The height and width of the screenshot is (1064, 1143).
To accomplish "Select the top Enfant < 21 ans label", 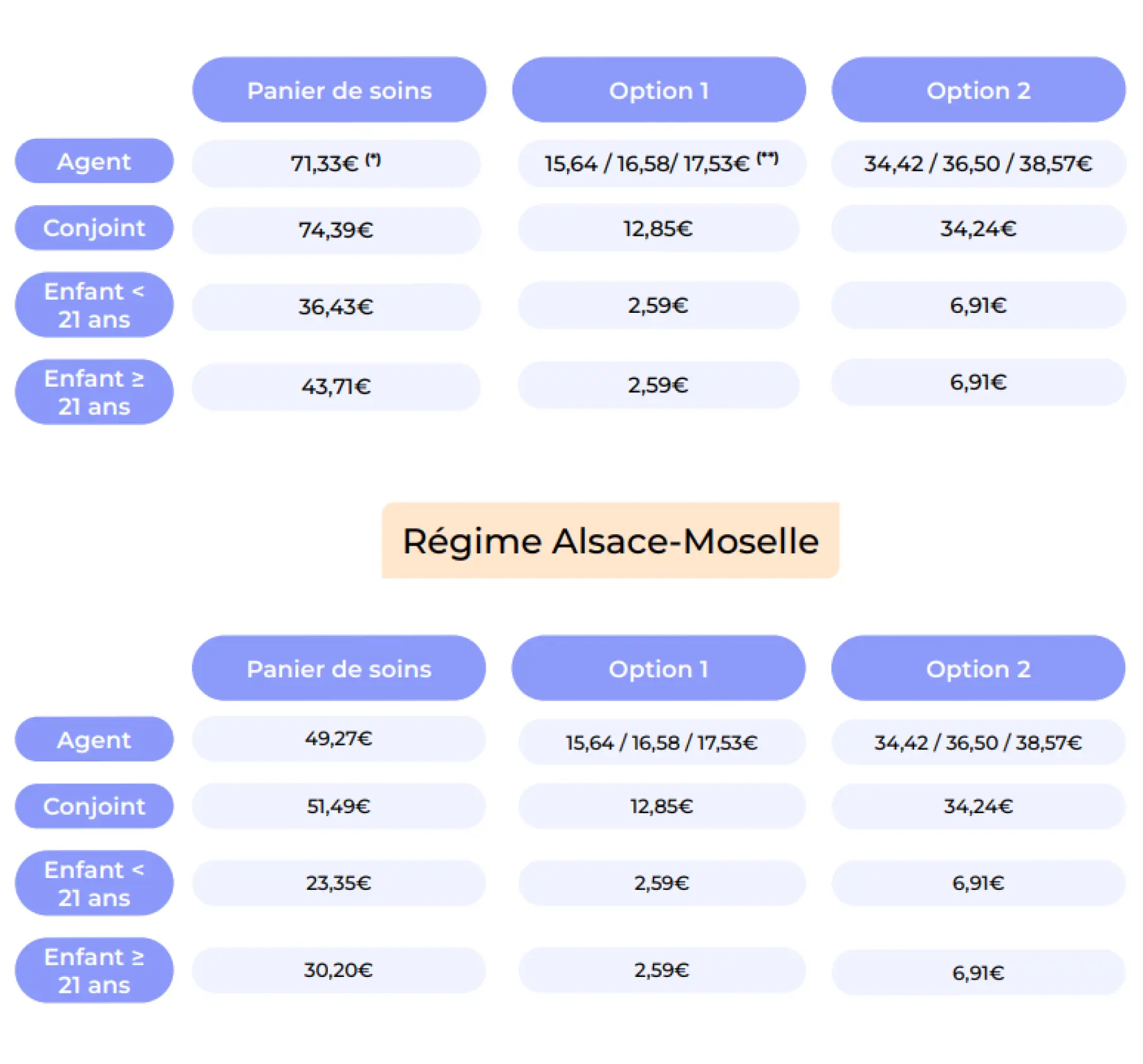I will coord(94,305).
